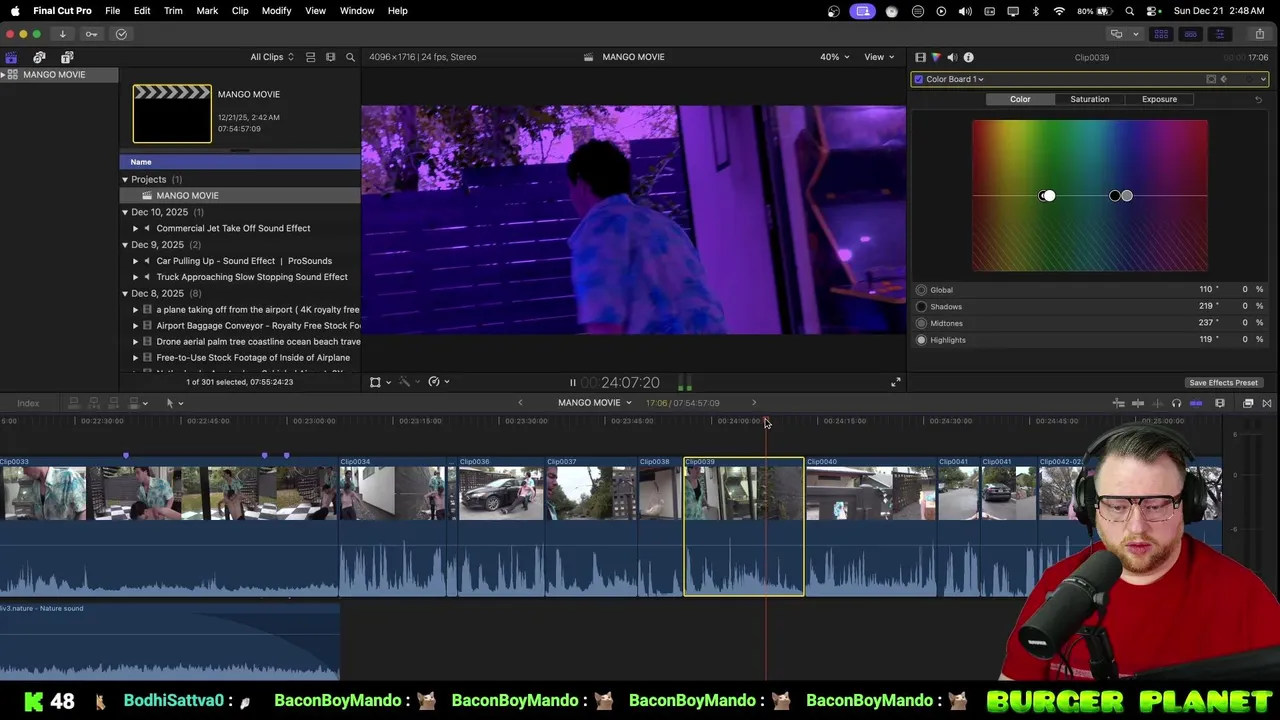Image resolution: width=1280 pixels, height=720 pixels.
Task: Open the Trim menu
Action: [x=173, y=11]
